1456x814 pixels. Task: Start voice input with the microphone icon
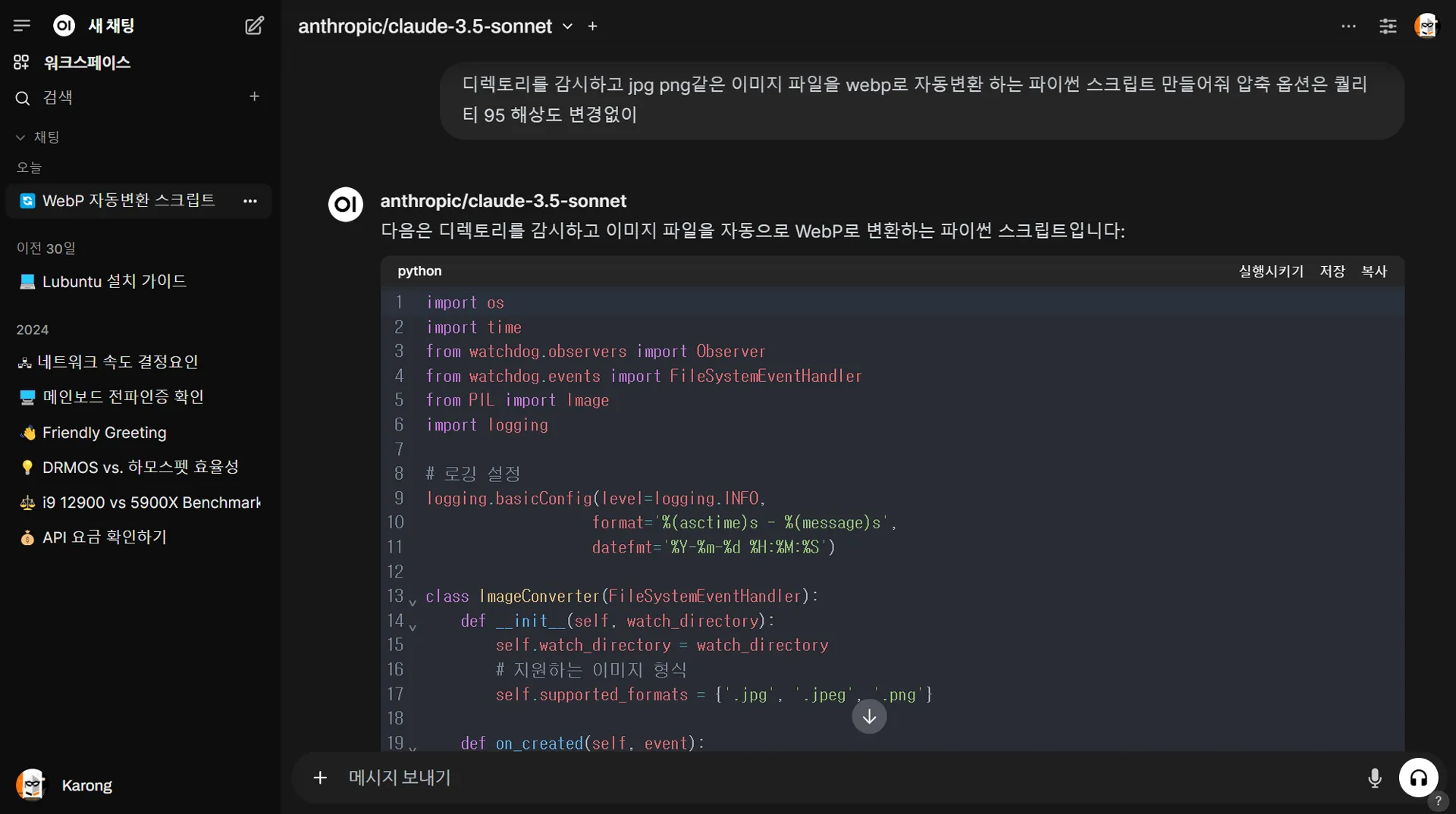1375,778
